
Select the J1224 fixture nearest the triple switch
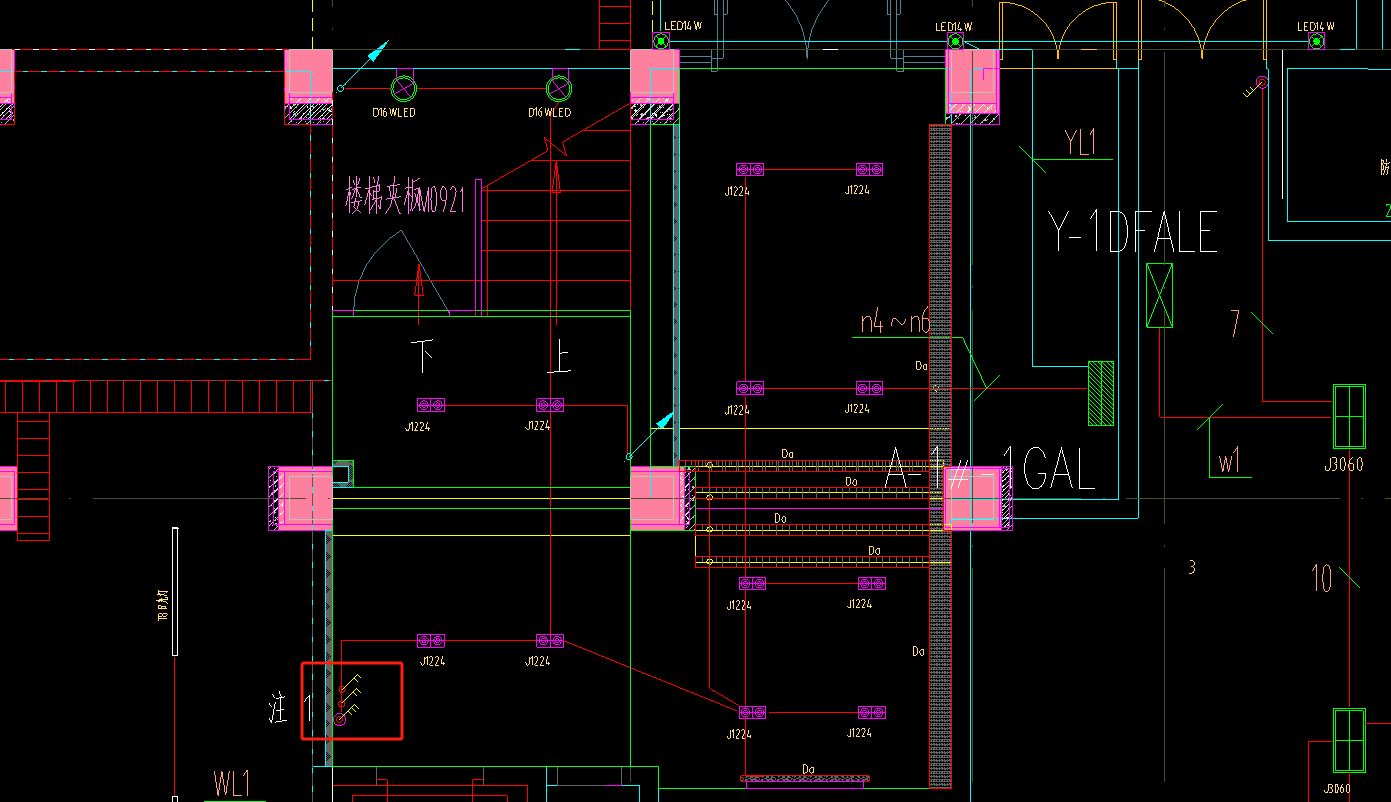pos(431,640)
